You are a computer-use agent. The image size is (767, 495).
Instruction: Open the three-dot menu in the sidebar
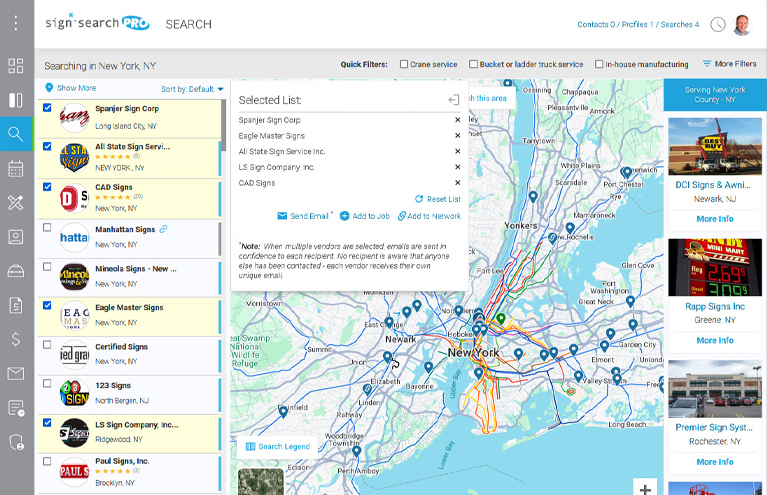pos(16,22)
